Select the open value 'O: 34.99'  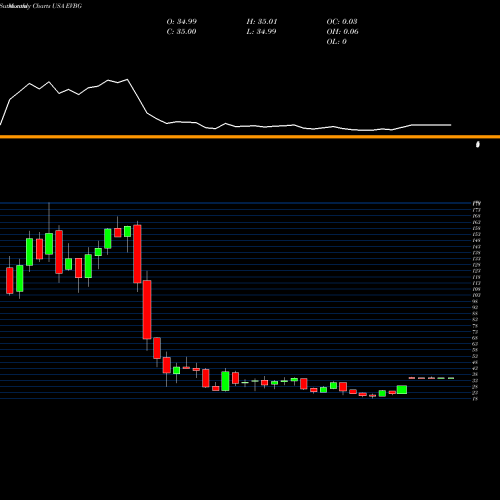pos(182,22)
